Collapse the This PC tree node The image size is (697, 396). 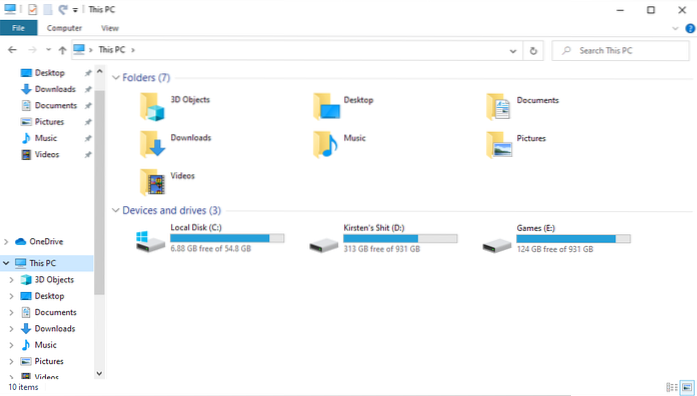point(6,263)
